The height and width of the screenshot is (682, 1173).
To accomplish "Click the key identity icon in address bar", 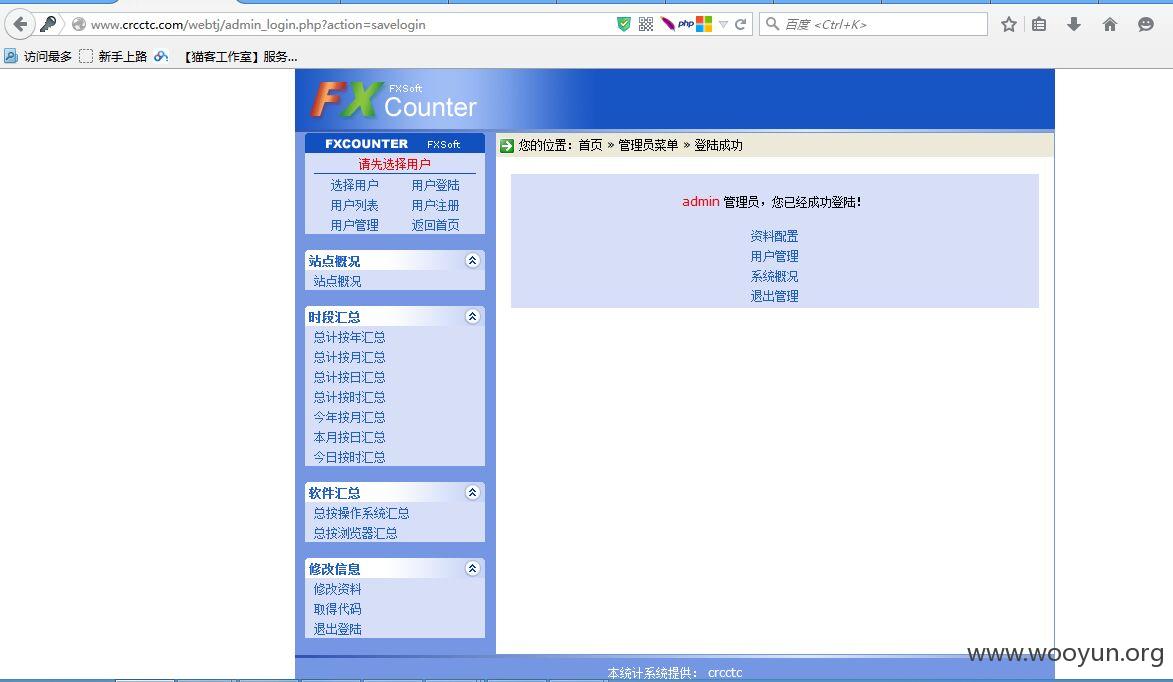I will click(x=49, y=24).
